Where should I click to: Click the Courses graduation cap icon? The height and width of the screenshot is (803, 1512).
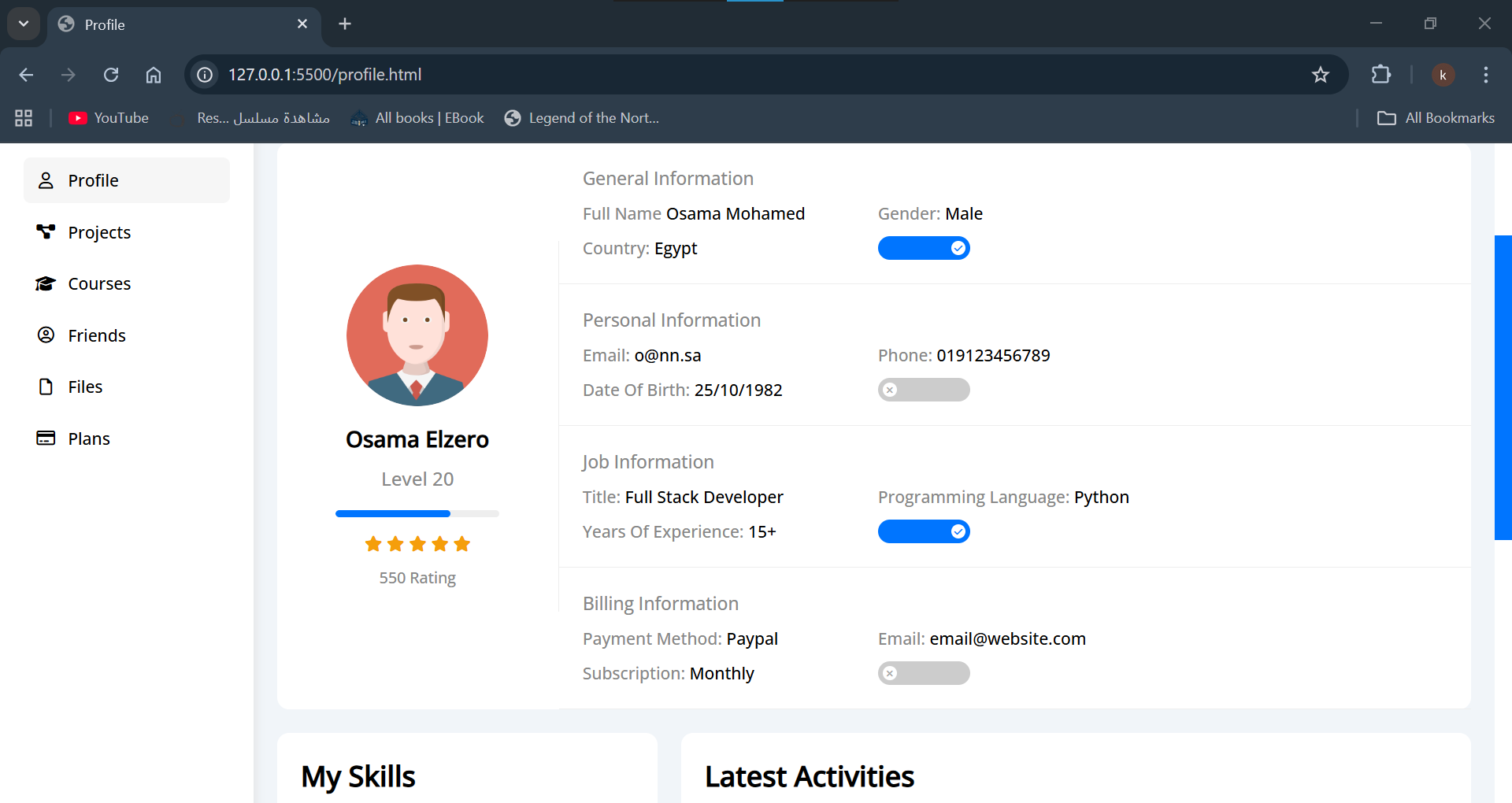[x=46, y=283]
